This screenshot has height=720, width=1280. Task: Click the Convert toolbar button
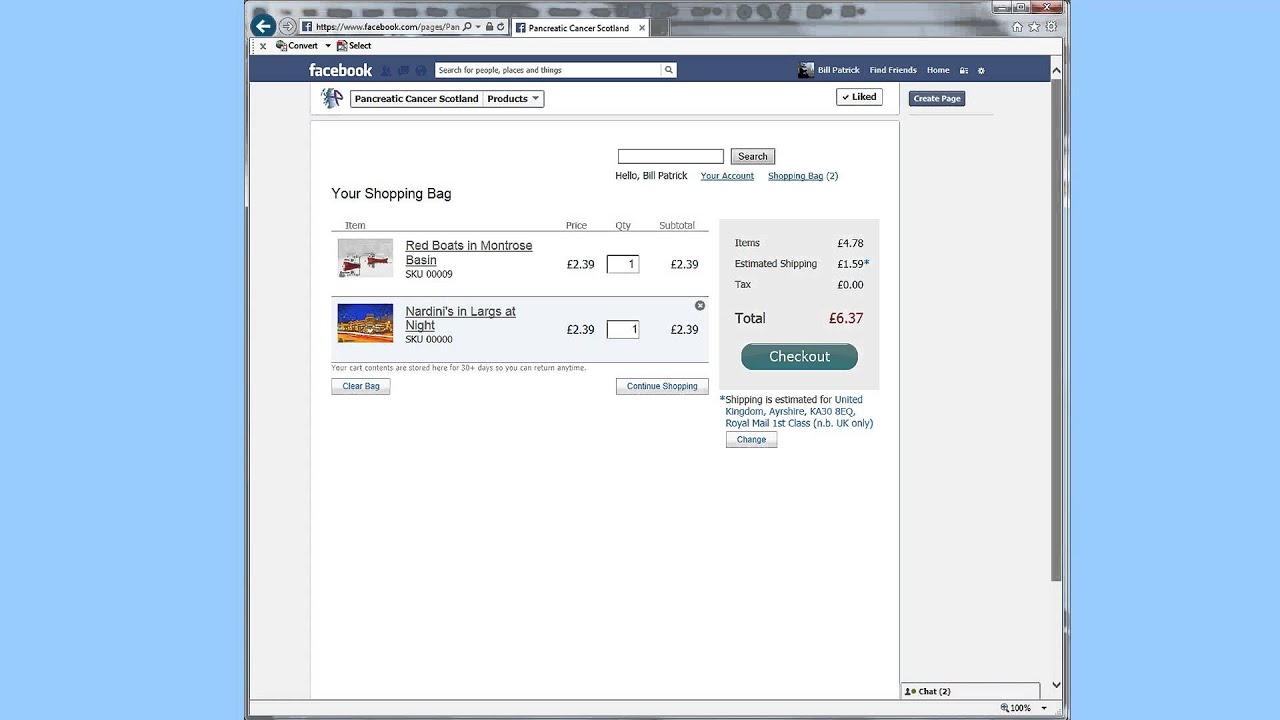297,46
